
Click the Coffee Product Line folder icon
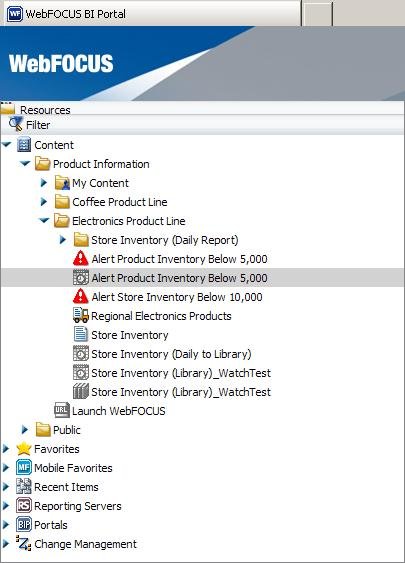coord(62,202)
